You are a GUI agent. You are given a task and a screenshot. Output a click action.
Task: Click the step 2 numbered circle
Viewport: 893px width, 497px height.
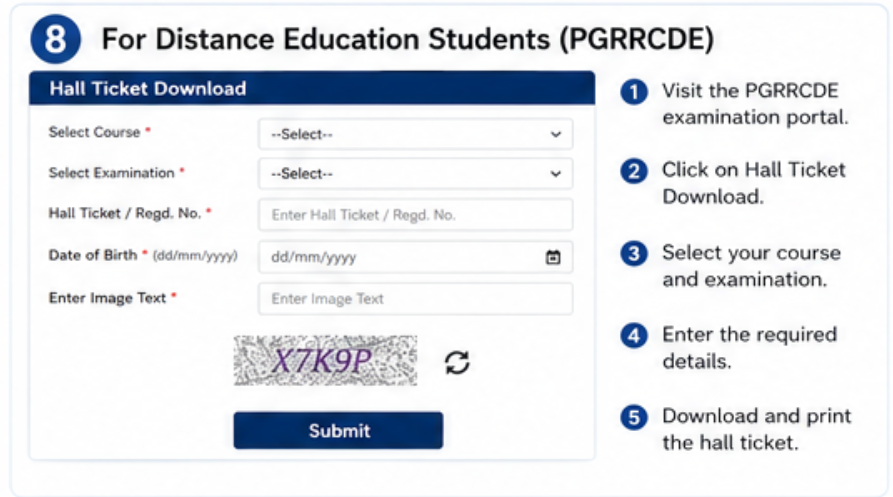tap(634, 171)
